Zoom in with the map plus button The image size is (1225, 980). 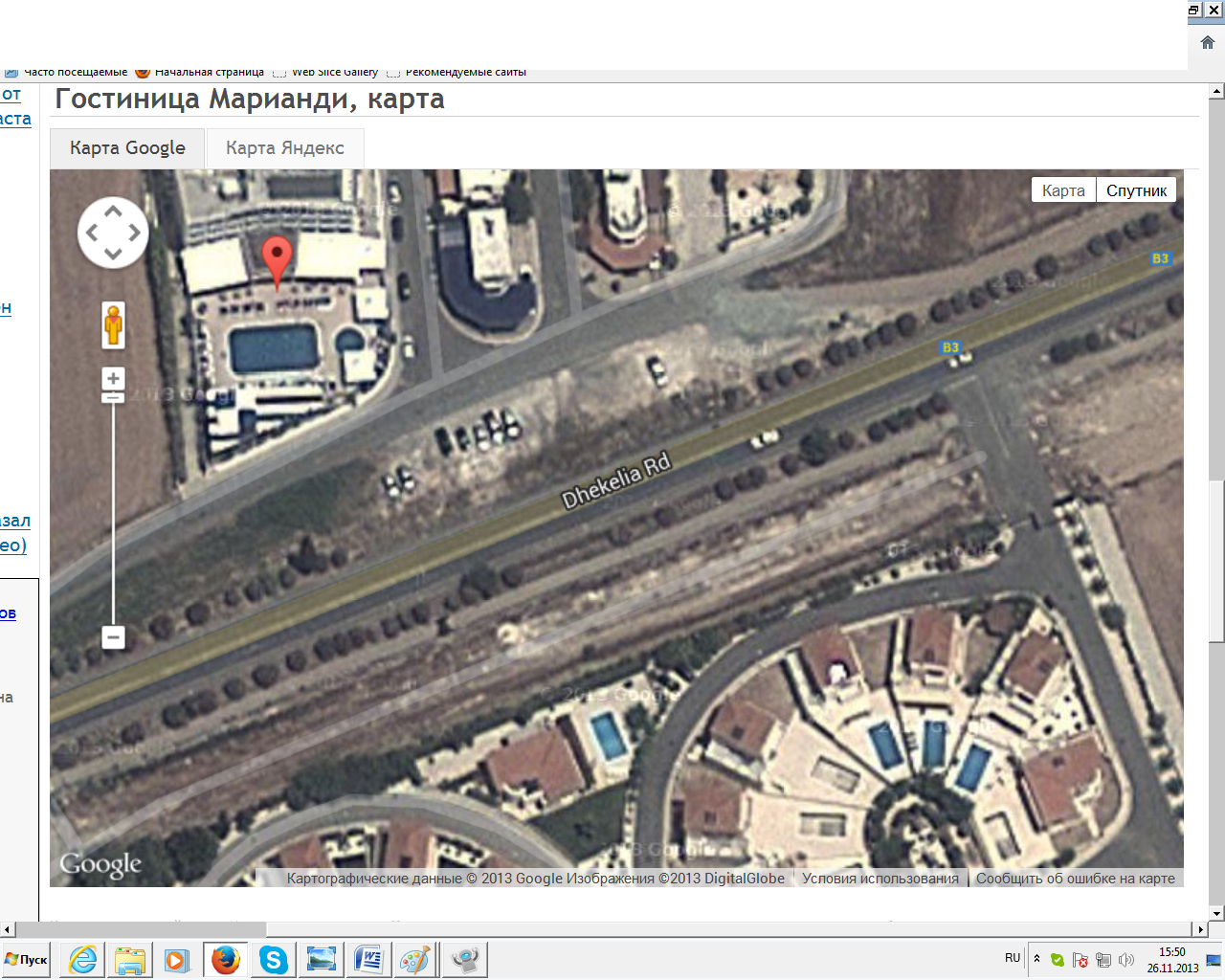[113, 379]
